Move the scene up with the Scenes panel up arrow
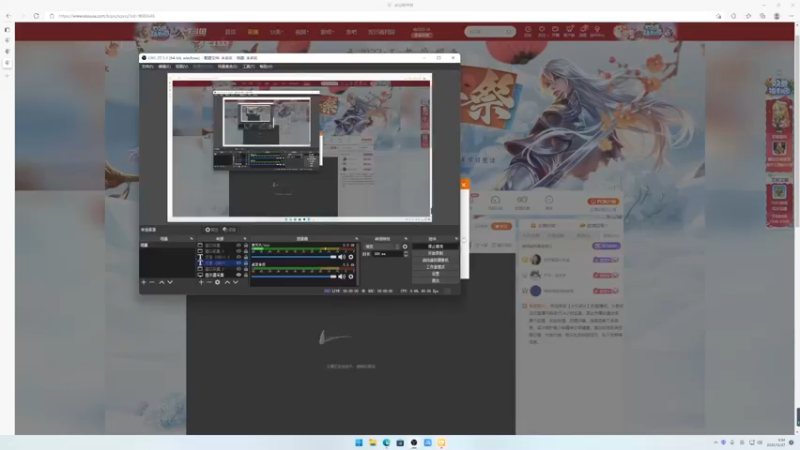Viewport: 800px width, 450px height. point(162,282)
